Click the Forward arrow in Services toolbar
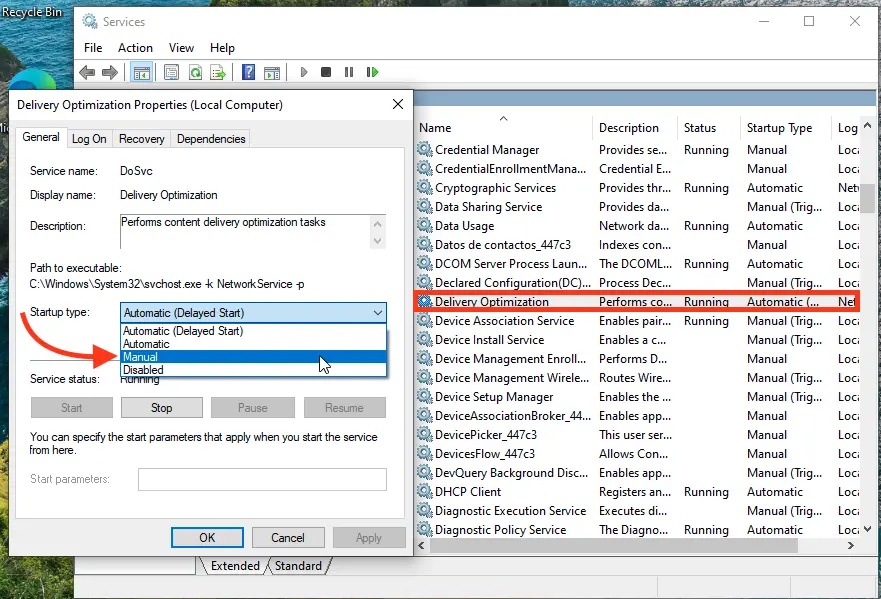 pos(111,72)
